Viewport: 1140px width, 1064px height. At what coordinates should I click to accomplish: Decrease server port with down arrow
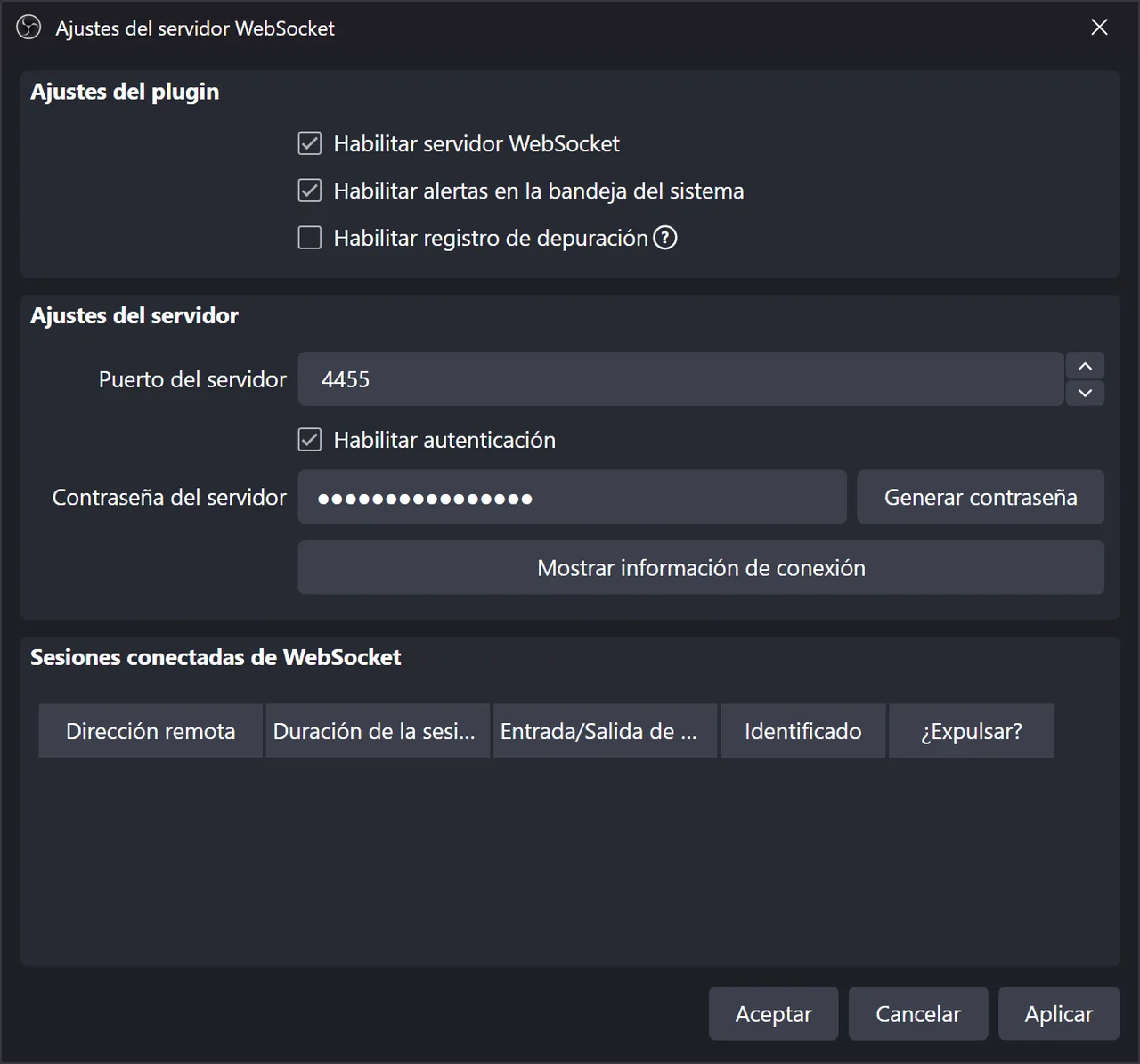(1085, 393)
